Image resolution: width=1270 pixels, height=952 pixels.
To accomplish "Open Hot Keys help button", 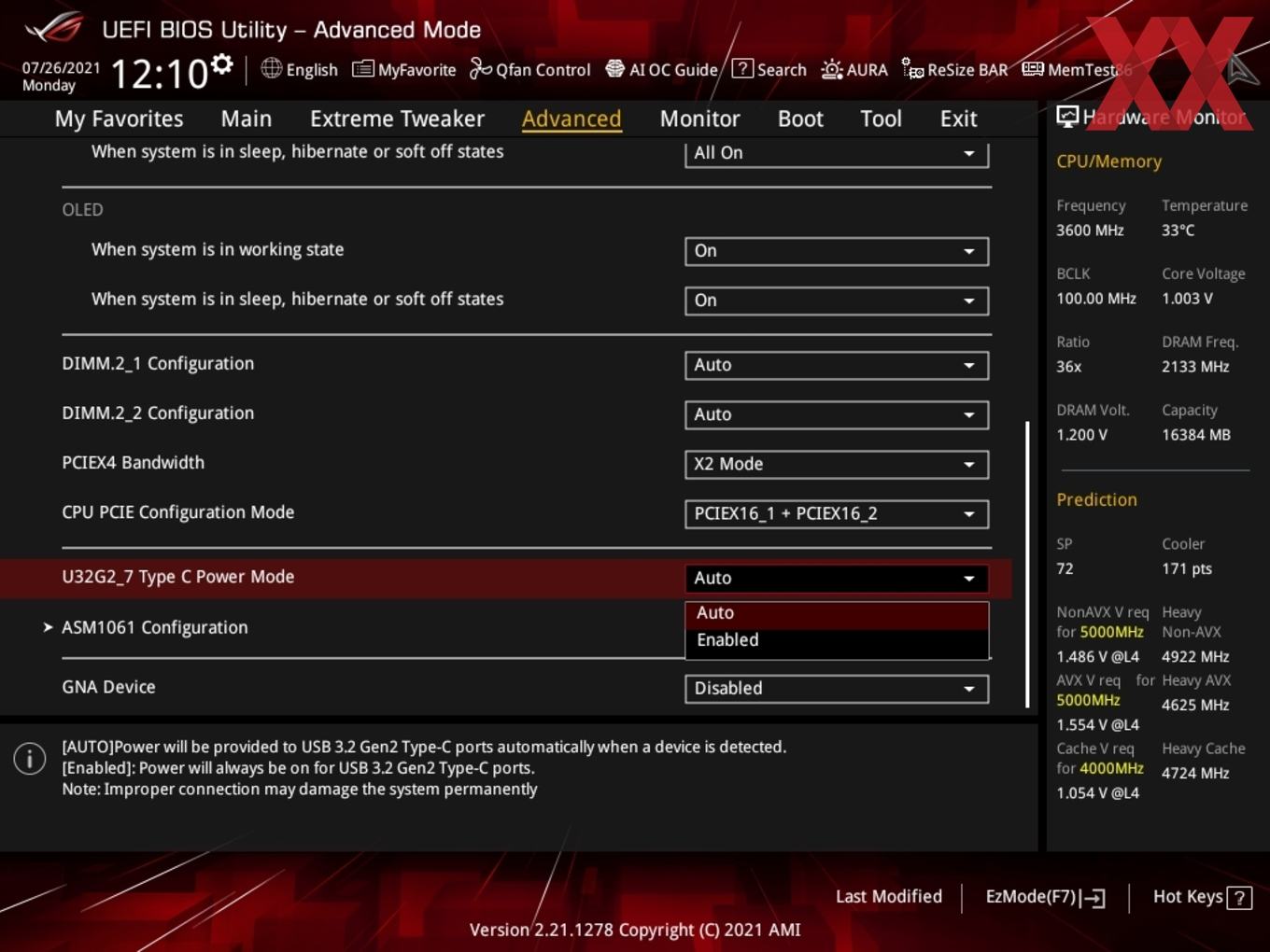I will 1202,897.
